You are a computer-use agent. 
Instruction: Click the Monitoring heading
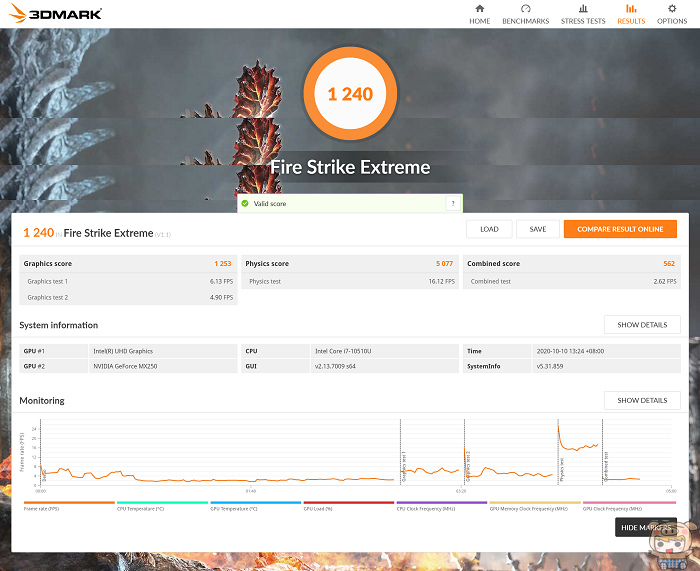pos(42,400)
